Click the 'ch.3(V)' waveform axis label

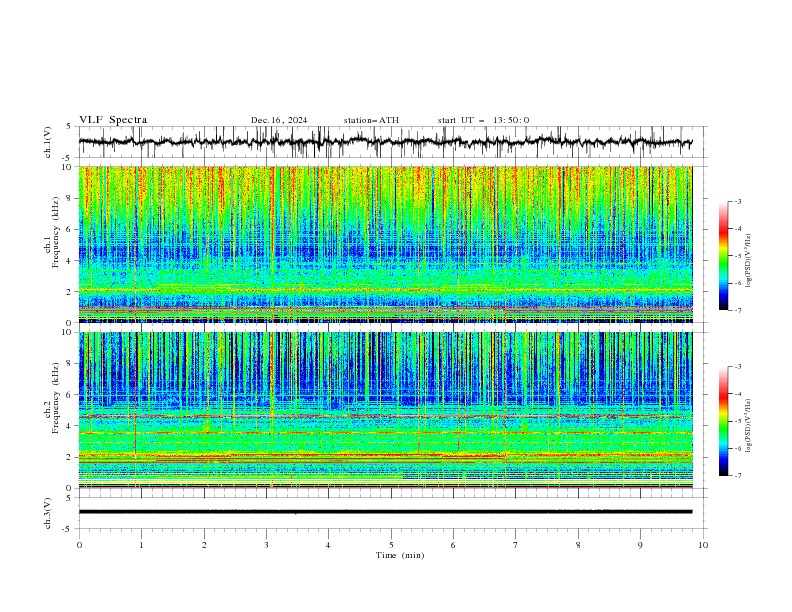48,513
